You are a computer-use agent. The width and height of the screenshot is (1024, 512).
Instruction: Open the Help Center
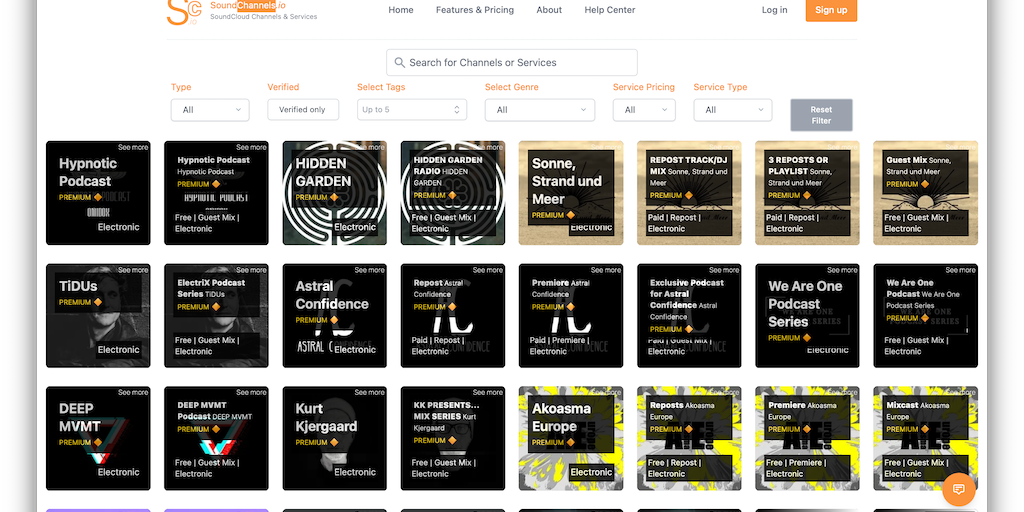coord(610,10)
